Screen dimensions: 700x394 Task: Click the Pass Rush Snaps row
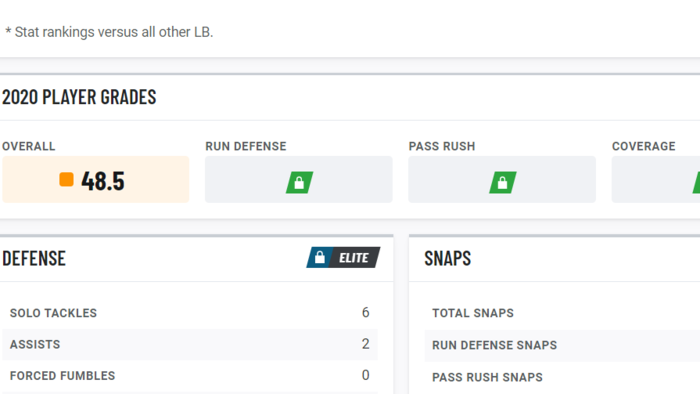(562, 377)
